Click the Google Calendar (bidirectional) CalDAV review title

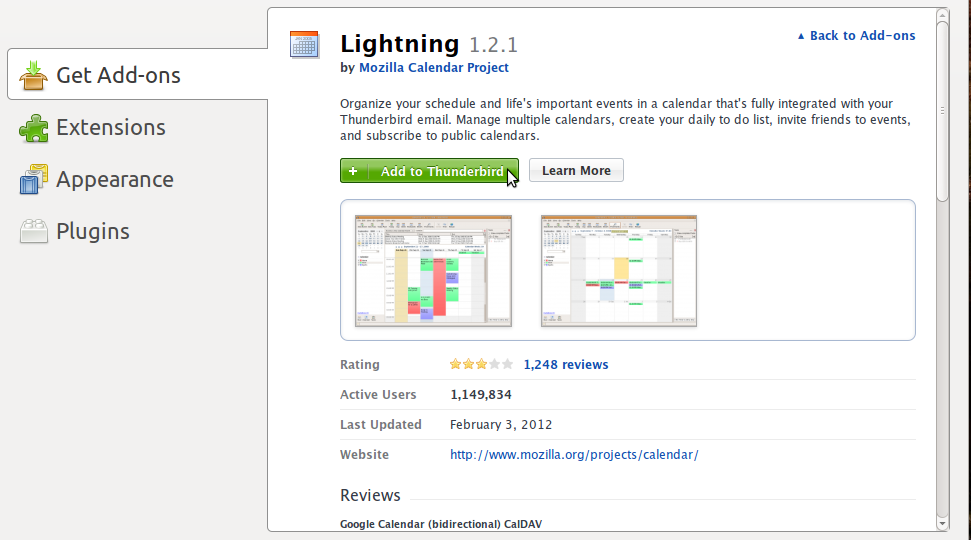click(441, 524)
